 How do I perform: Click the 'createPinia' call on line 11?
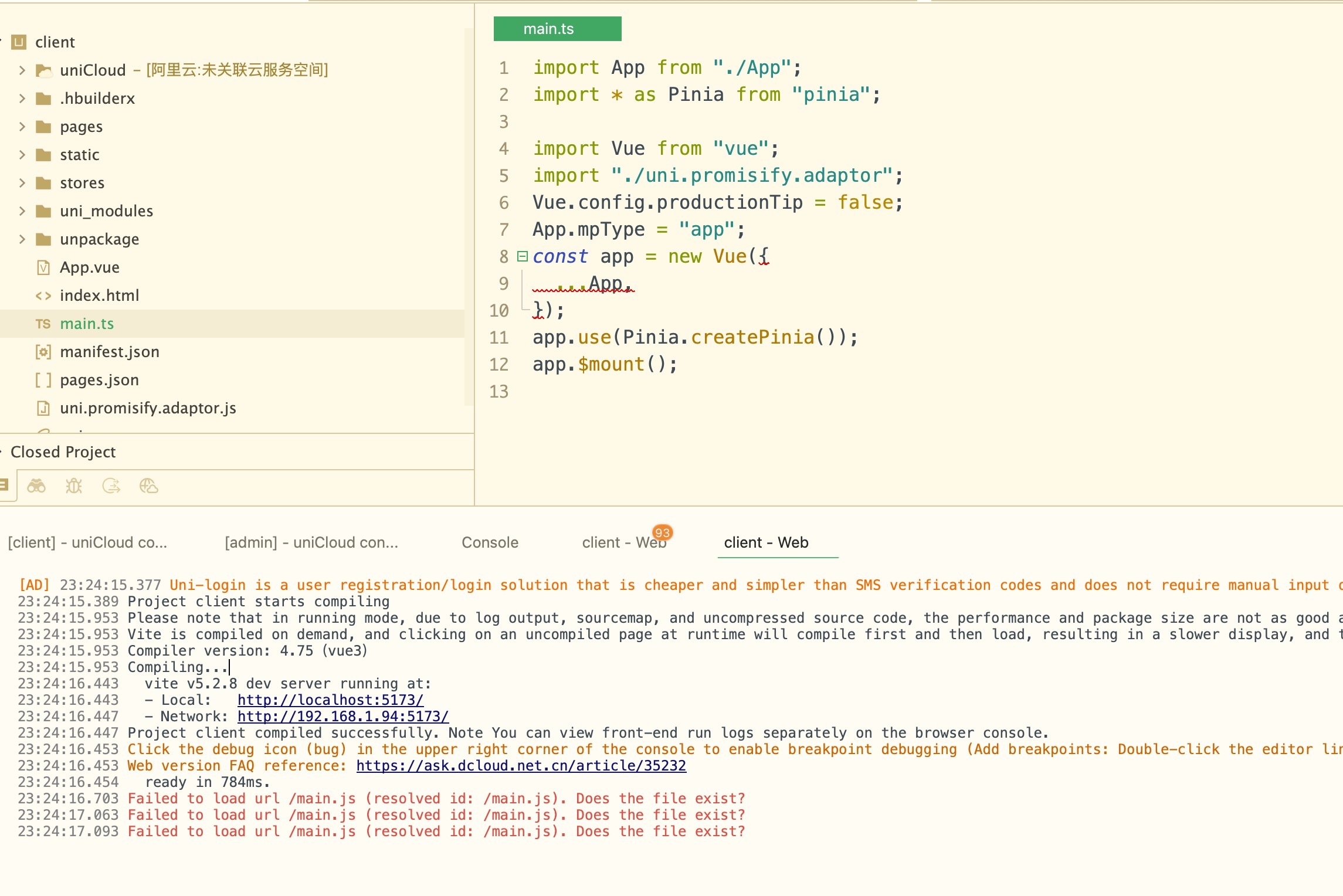[753, 337]
